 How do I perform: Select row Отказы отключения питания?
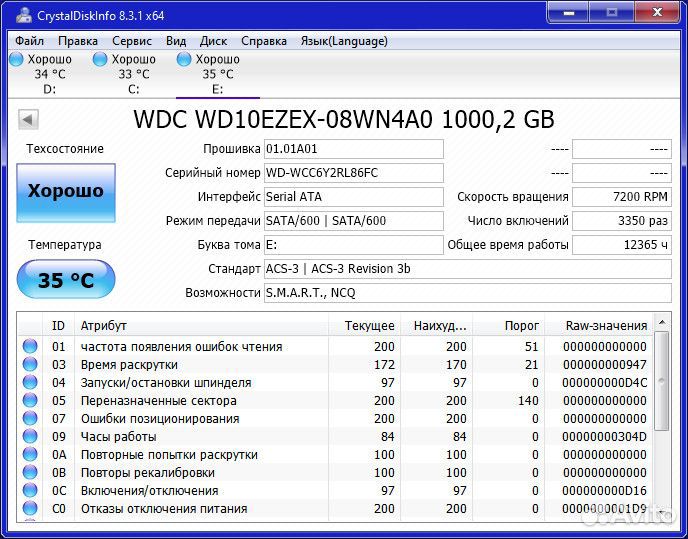coord(335,508)
